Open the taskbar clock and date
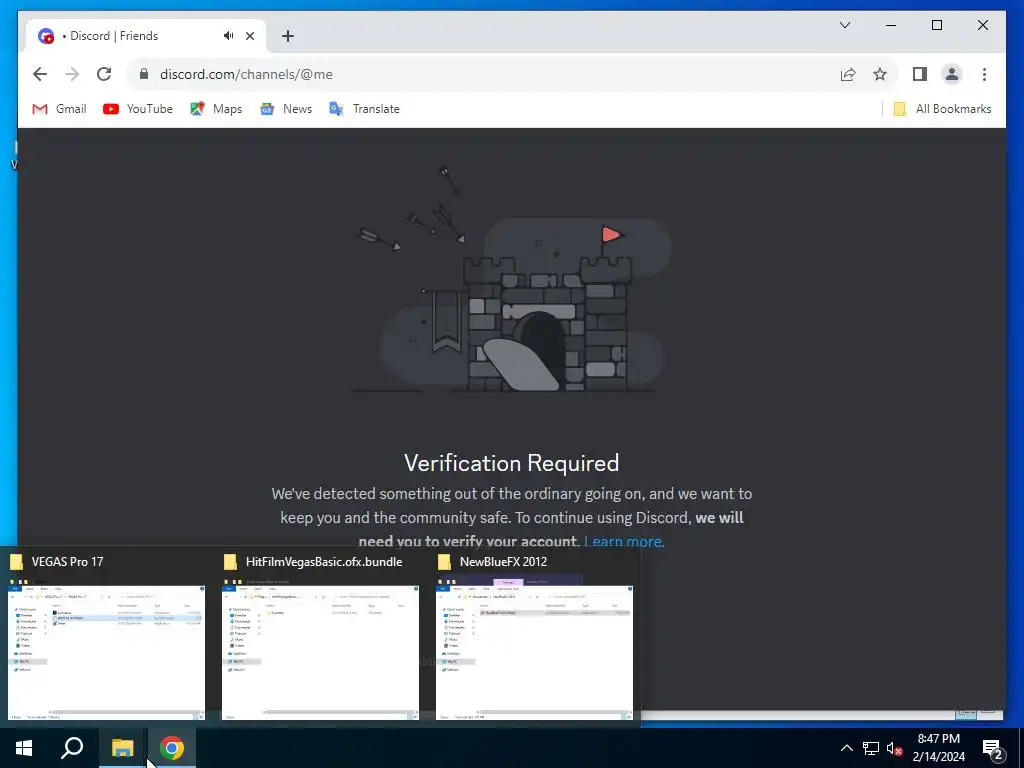1024x768 pixels. click(938, 748)
